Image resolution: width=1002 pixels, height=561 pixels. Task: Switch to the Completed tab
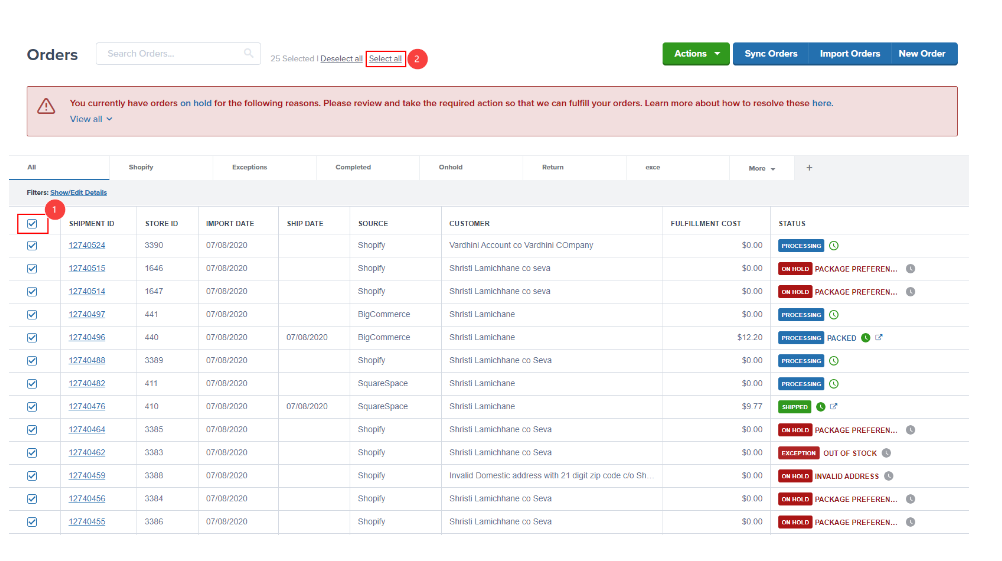tap(368, 167)
